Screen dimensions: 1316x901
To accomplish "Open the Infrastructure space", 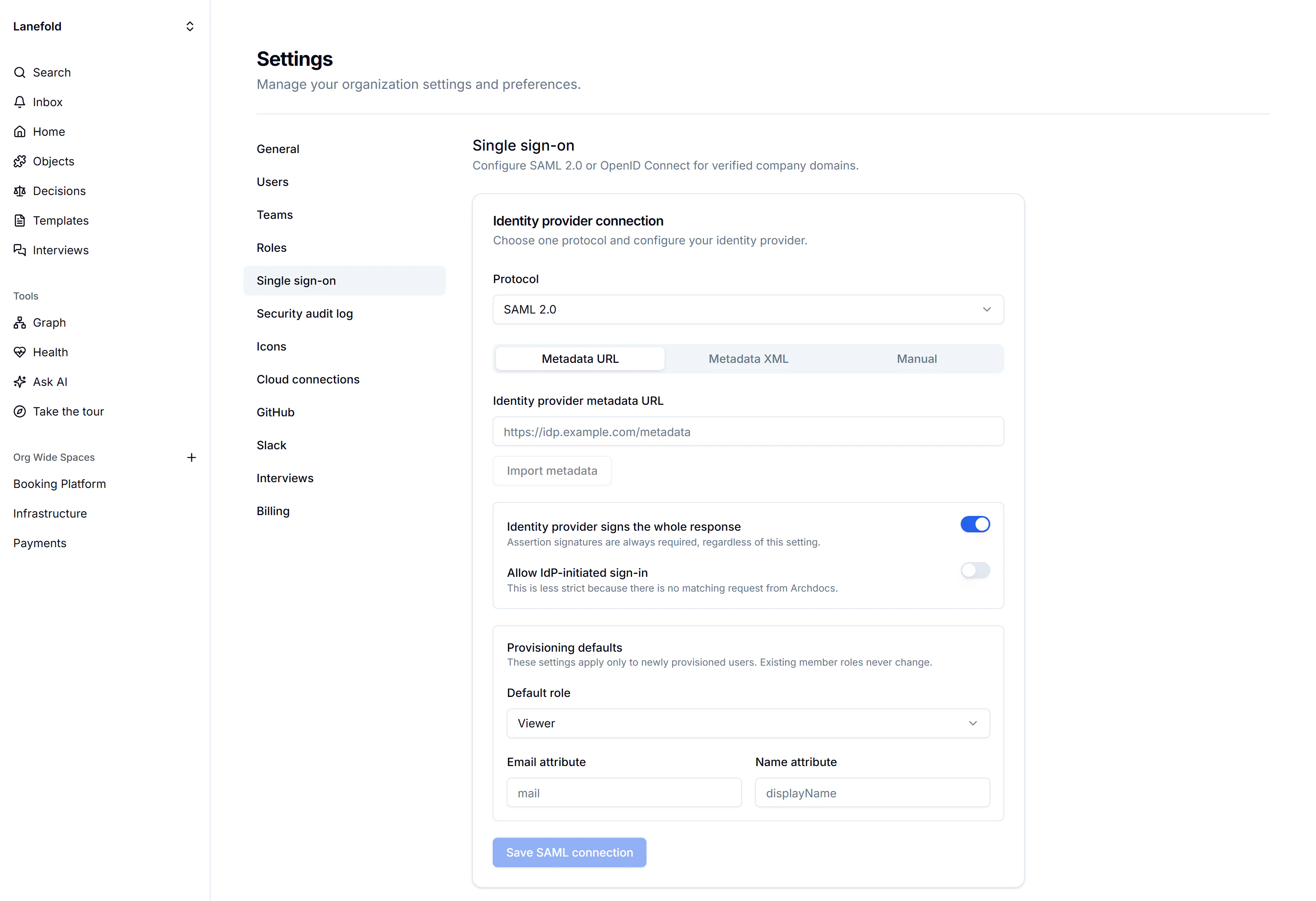I will (50, 513).
